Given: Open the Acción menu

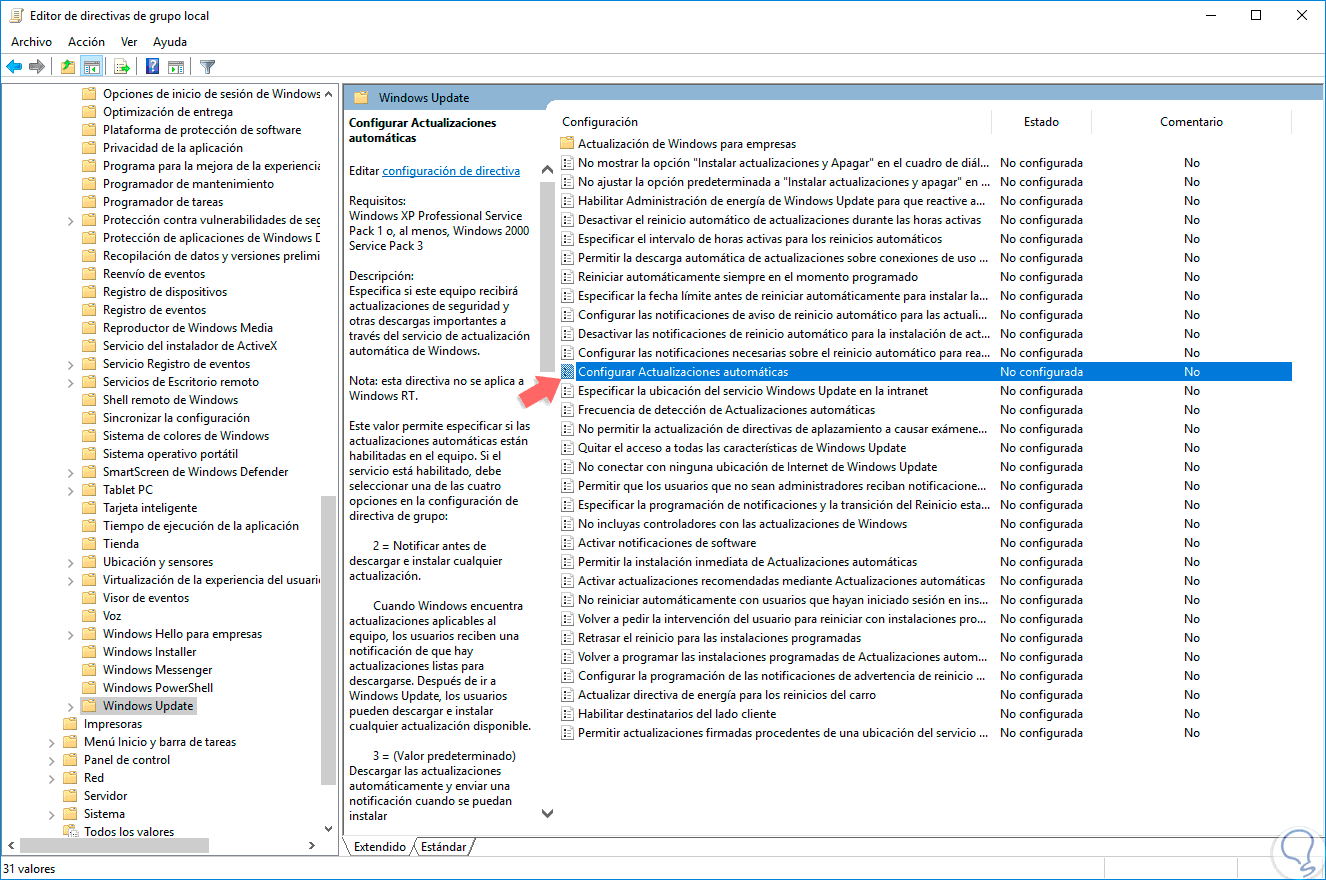Looking at the screenshot, I should (86, 42).
